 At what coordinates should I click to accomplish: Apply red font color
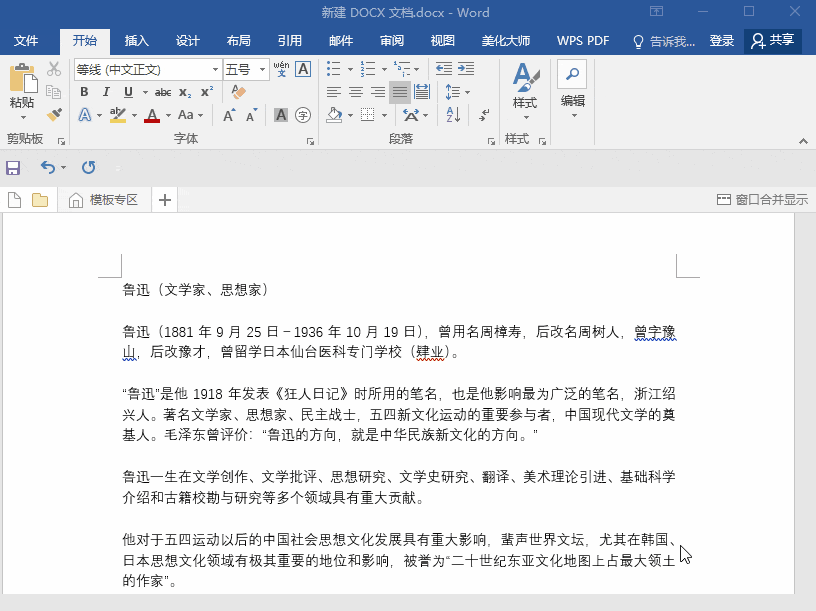tap(152, 115)
